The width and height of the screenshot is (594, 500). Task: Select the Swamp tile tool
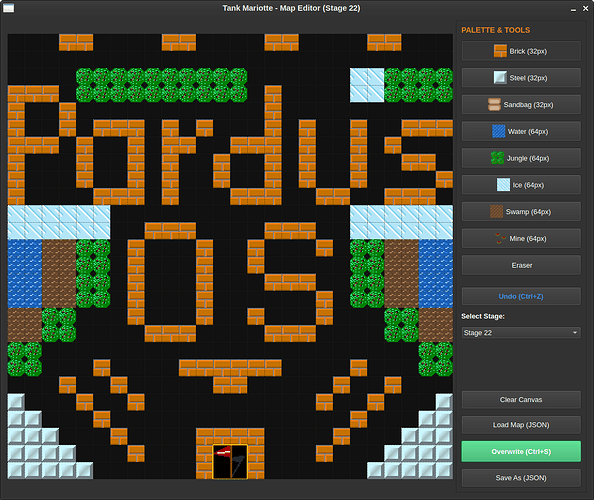(x=521, y=212)
